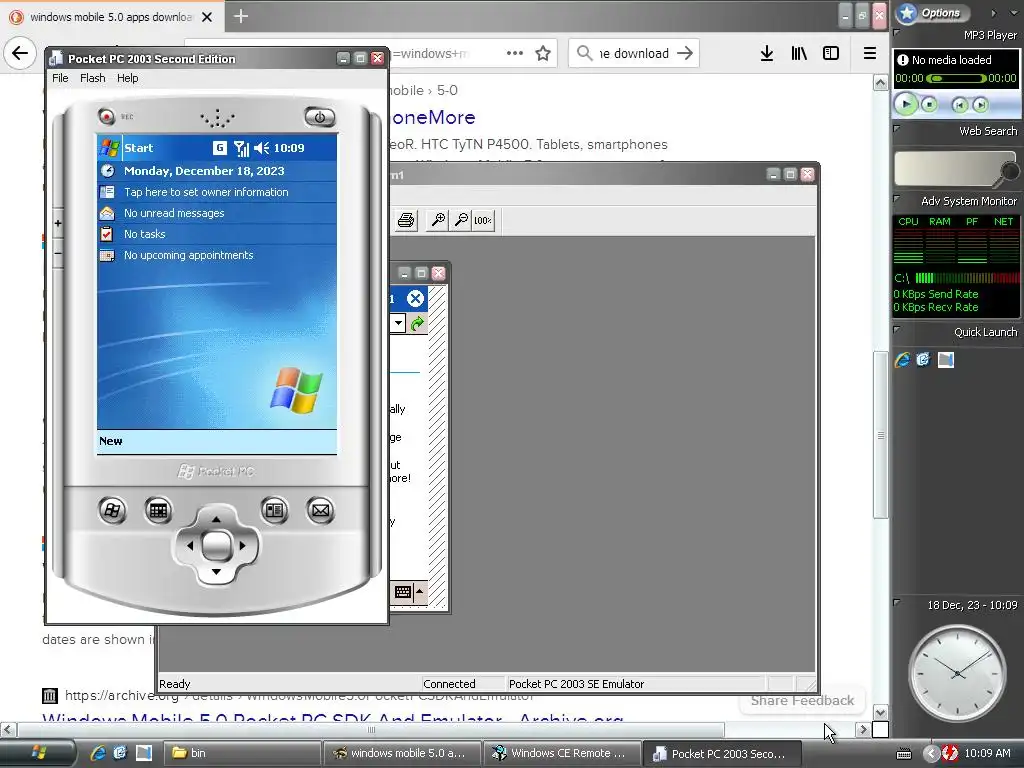Viewport: 1024px width, 768px height.
Task: Select the windows mobile 5.0 apps browser tab
Action: tap(112, 17)
